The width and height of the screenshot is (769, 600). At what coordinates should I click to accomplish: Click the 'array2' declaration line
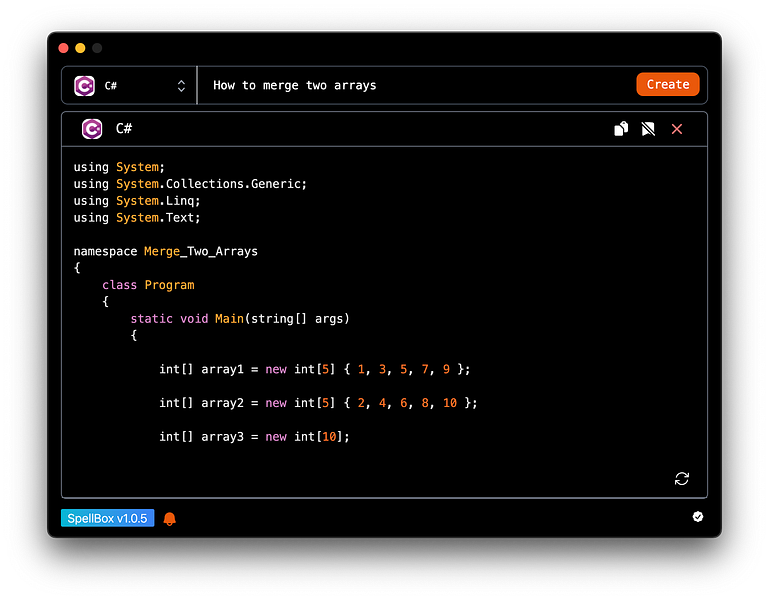[318, 403]
